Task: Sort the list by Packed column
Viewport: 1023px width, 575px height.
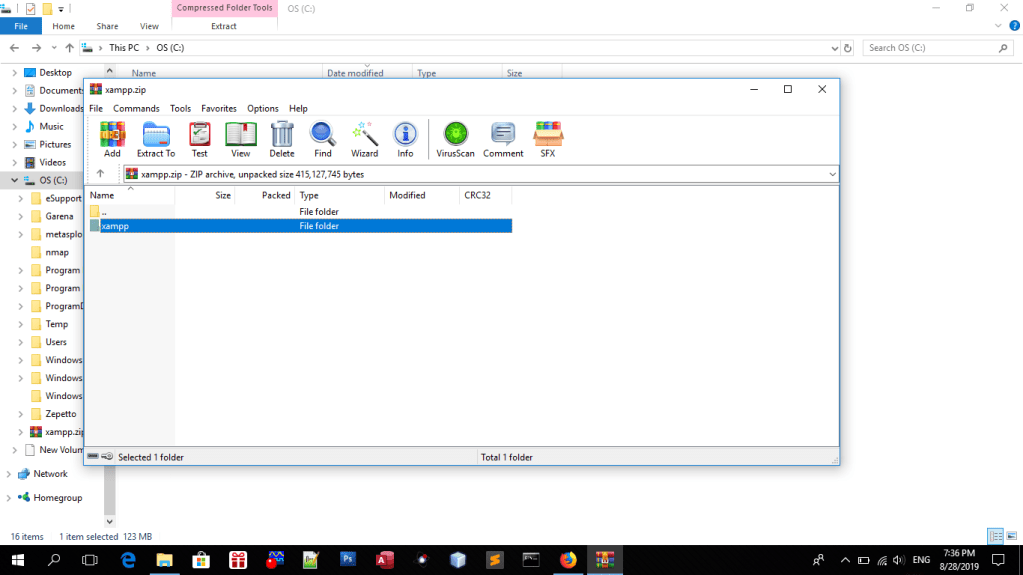Action: point(275,196)
